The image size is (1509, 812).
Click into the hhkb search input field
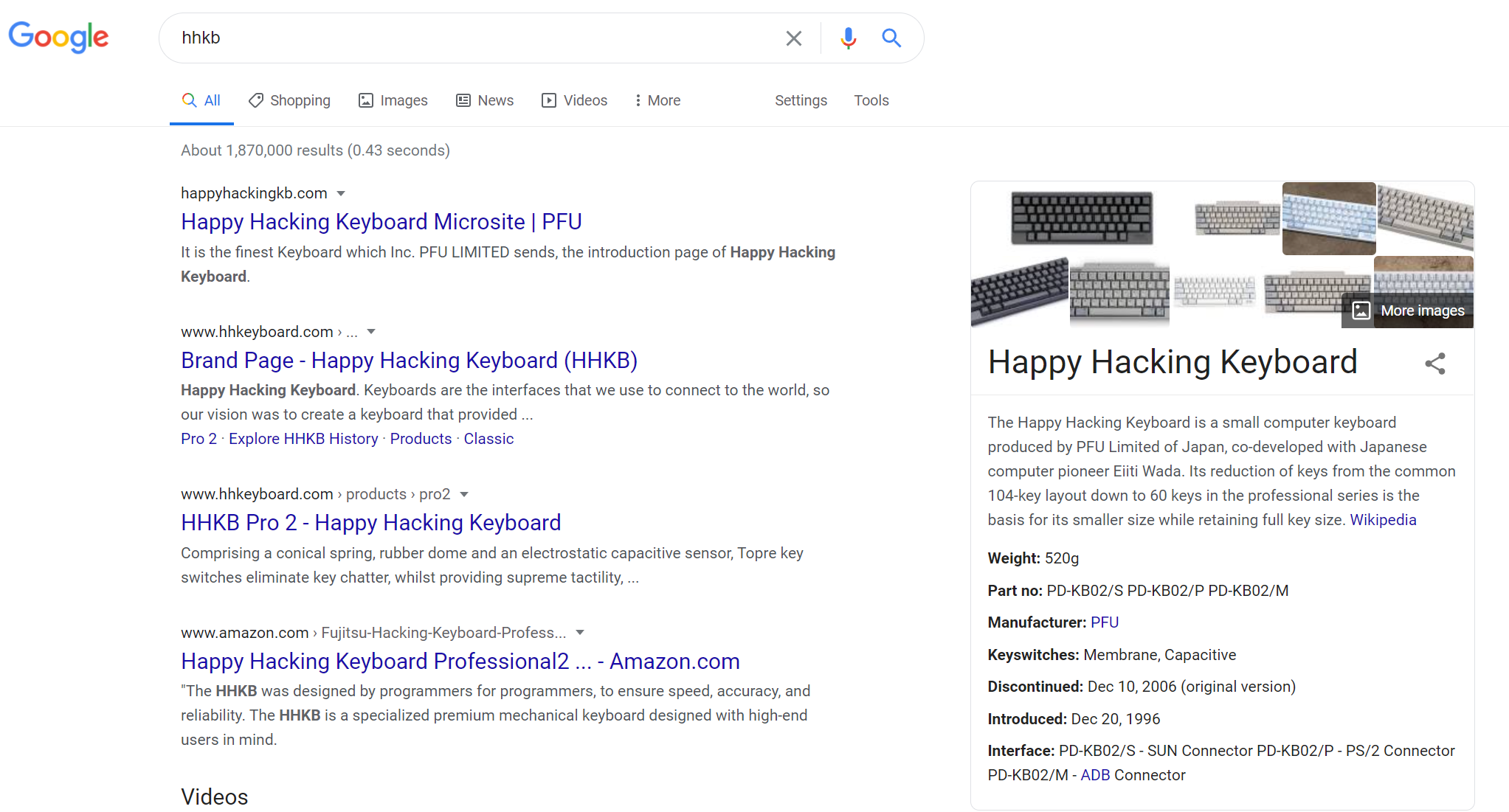point(472,38)
